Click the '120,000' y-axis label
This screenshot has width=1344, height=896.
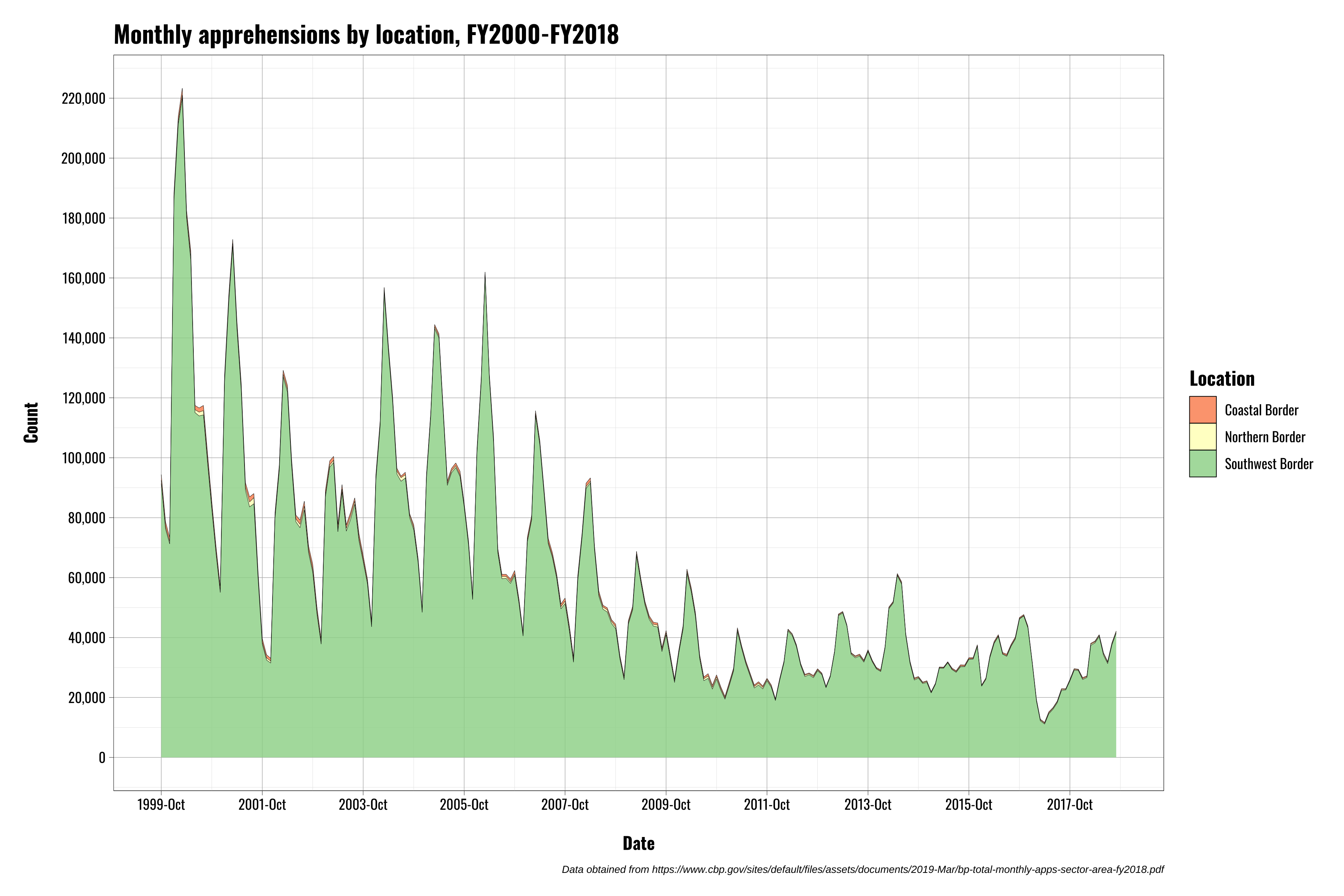click(x=83, y=398)
